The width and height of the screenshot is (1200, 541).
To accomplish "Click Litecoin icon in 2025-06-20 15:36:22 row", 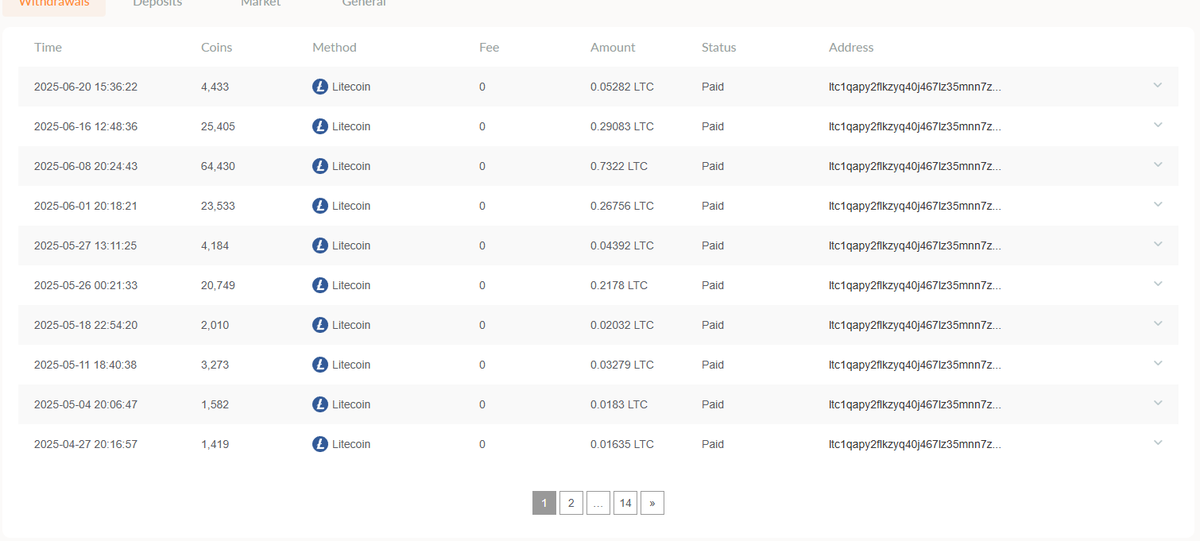I will (320, 87).
